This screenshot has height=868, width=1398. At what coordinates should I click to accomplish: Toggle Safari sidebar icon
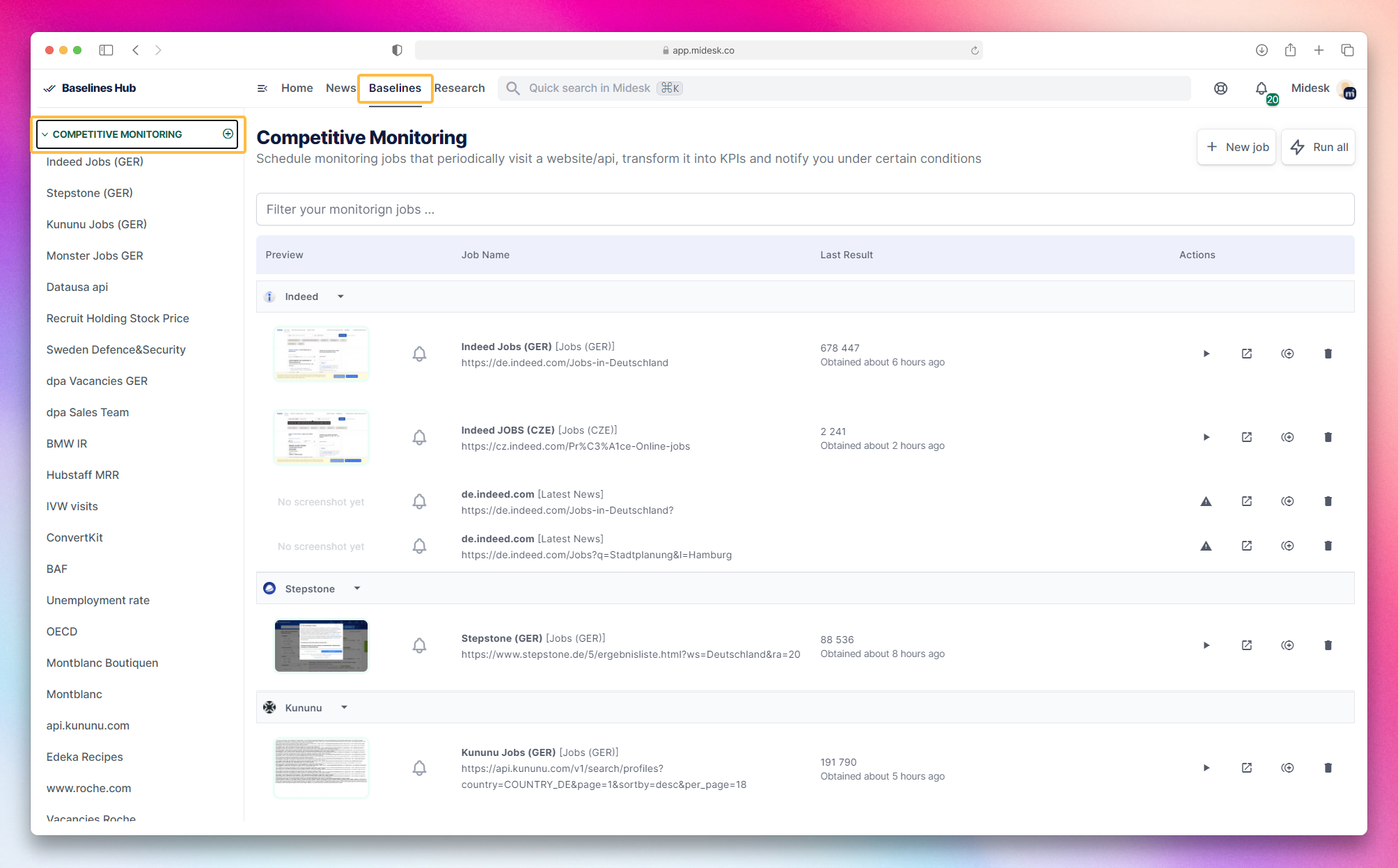pos(106,50)
